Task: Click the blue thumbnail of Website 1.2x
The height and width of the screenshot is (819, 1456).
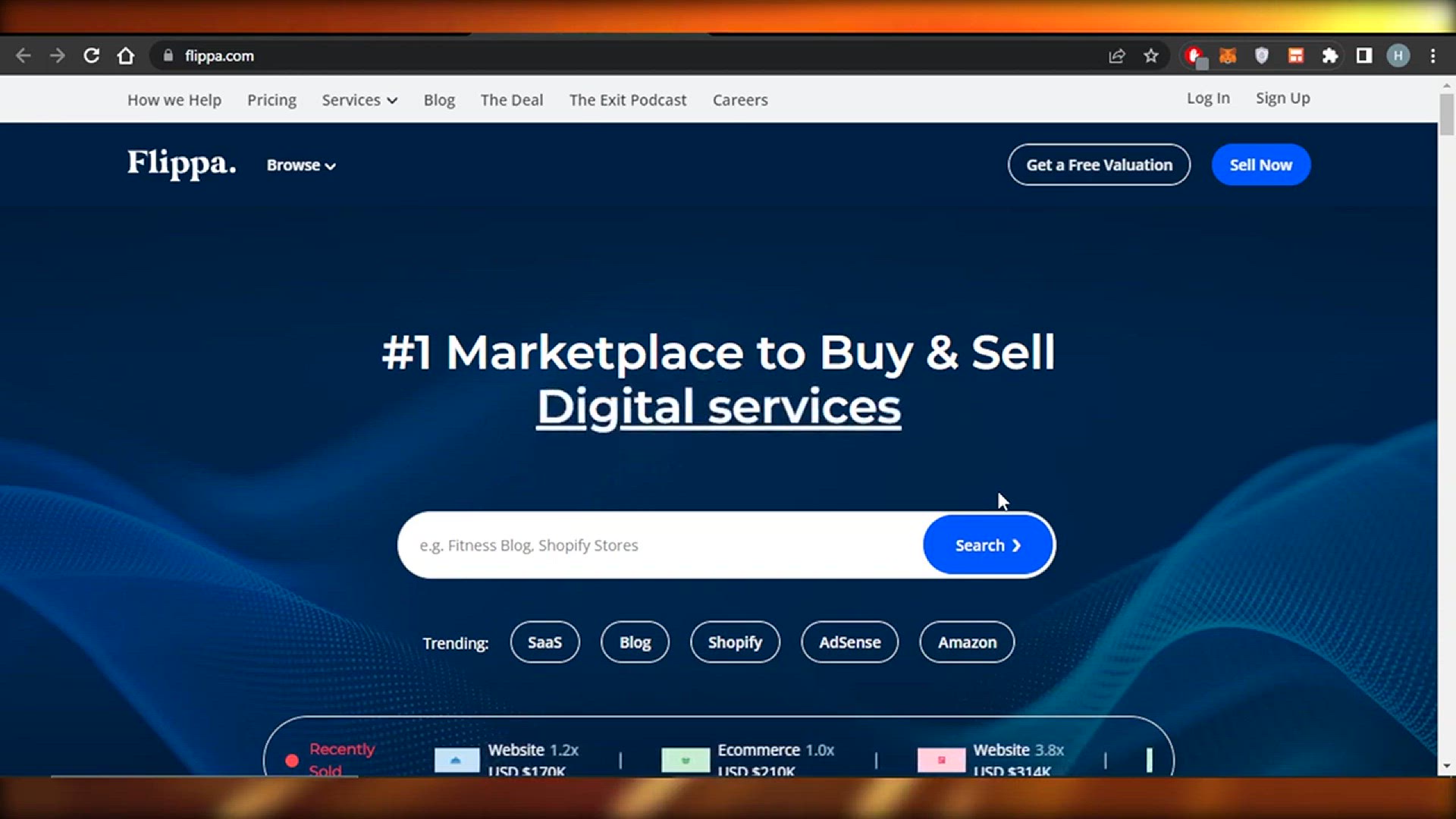Action: coord(457,760)
